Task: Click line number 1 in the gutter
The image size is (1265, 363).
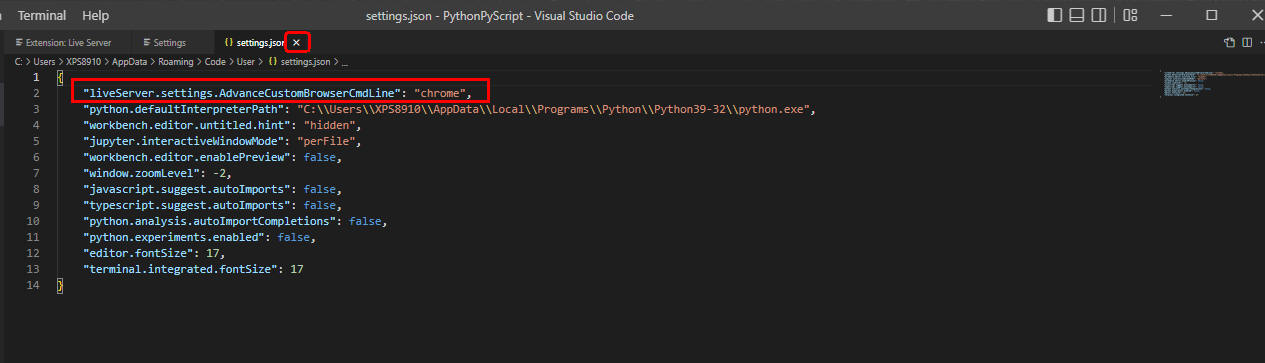Action: click(x=36, y=77)
